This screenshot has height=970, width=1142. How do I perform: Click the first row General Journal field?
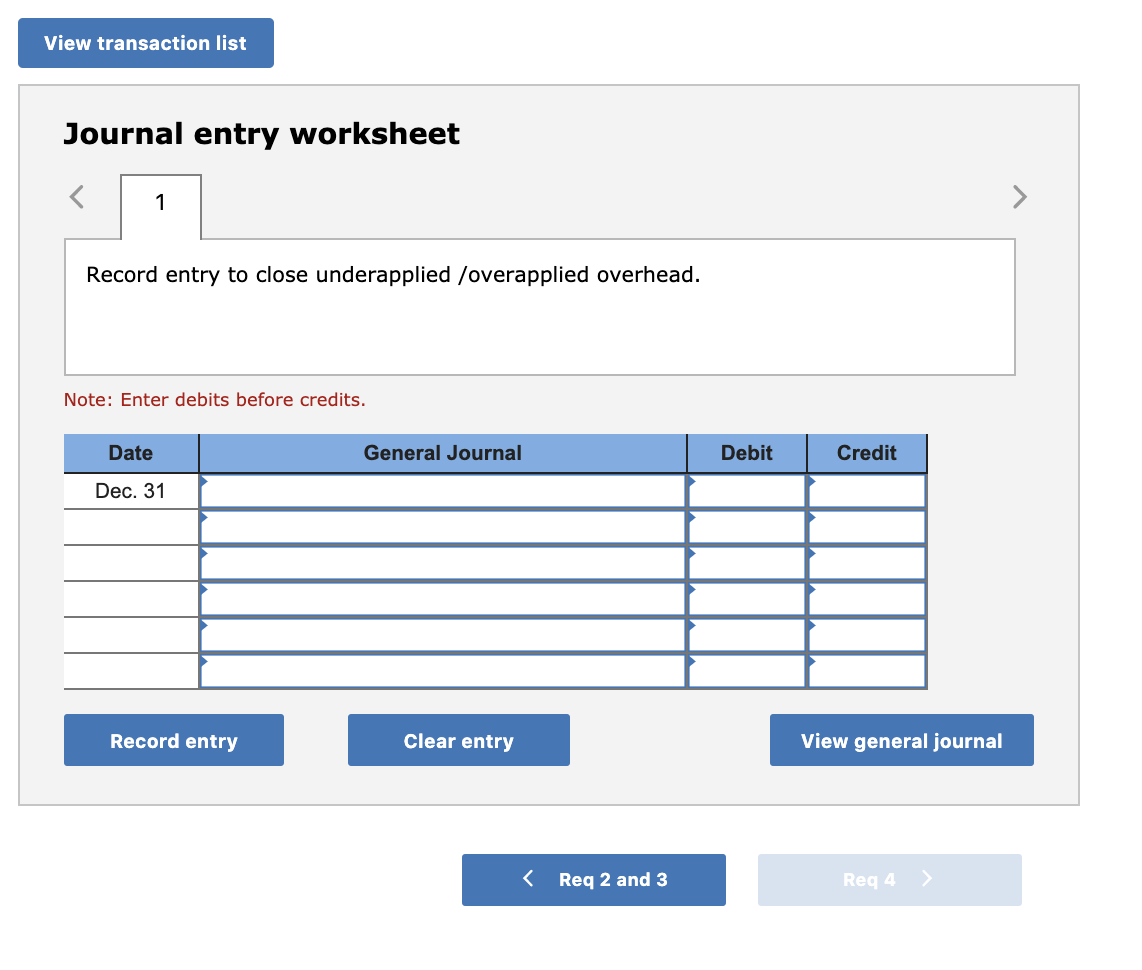point(443,491)
